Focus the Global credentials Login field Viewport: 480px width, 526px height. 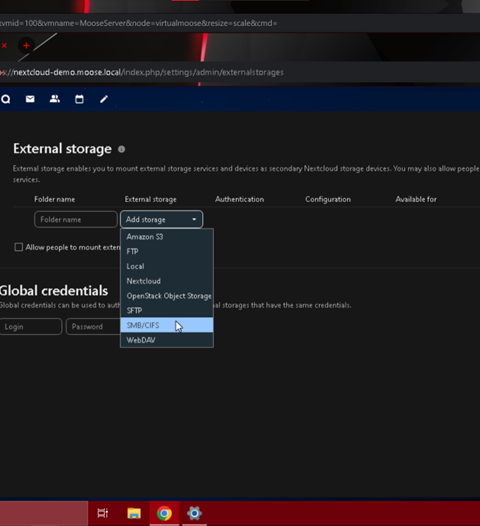point(31,326)
